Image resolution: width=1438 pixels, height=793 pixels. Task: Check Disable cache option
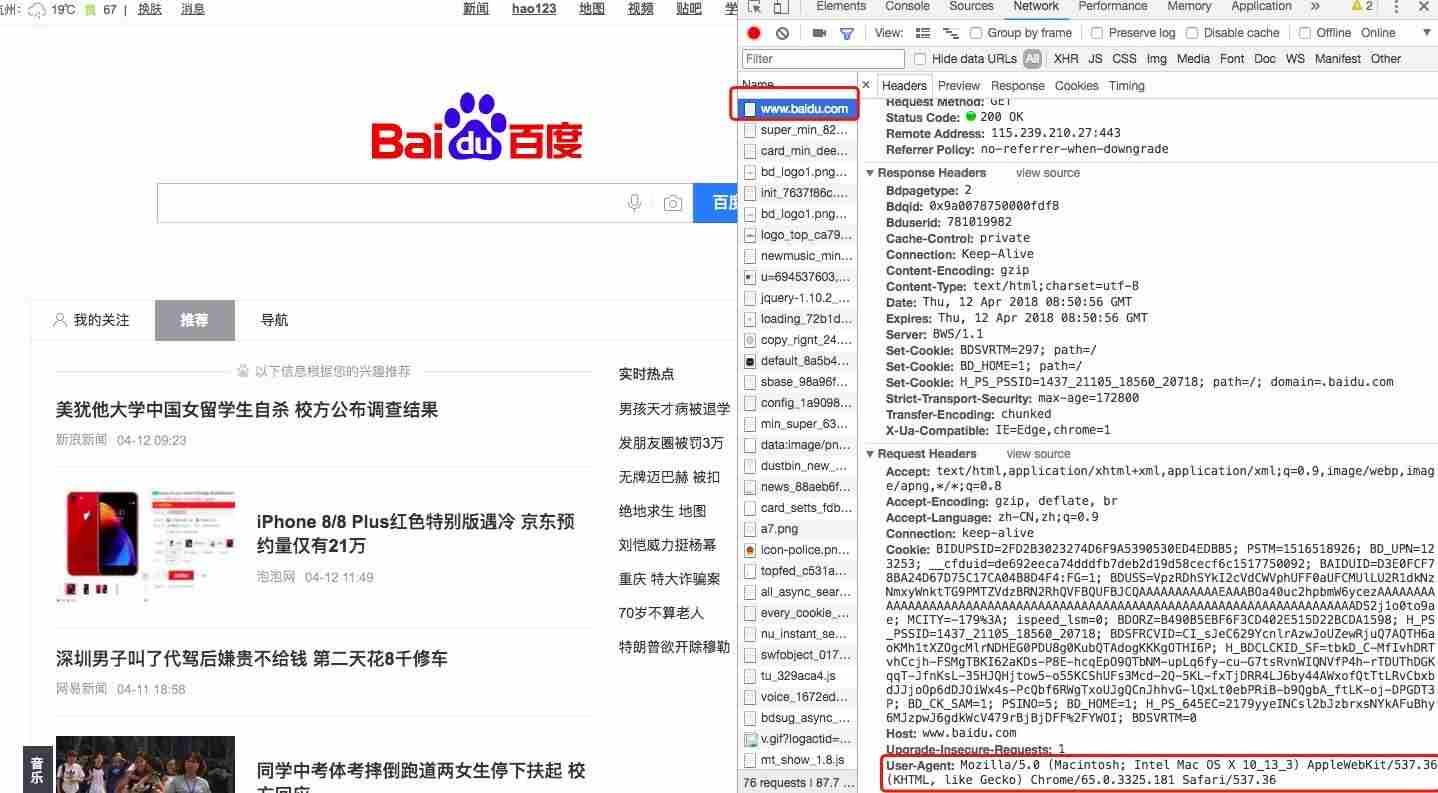pyautogui.click(x=1196, y=32)
